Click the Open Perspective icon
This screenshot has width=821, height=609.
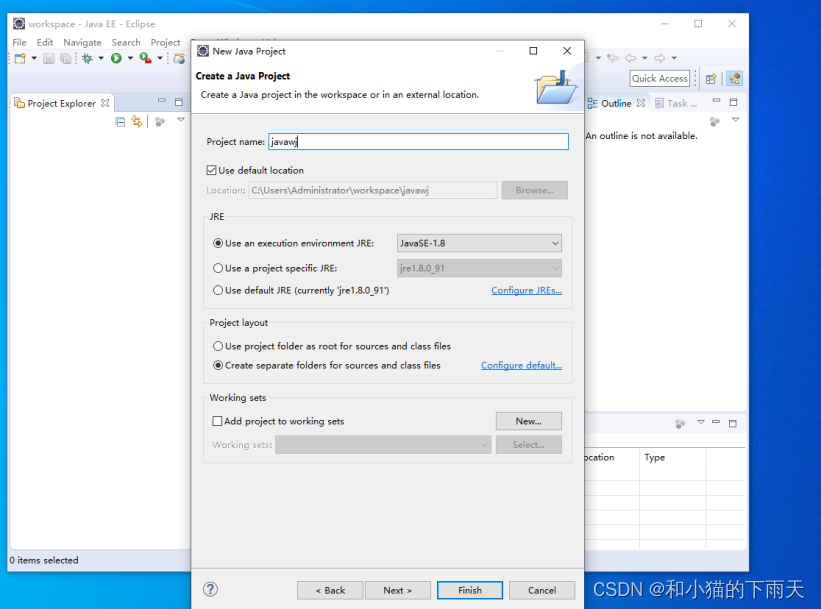(711, 77)
